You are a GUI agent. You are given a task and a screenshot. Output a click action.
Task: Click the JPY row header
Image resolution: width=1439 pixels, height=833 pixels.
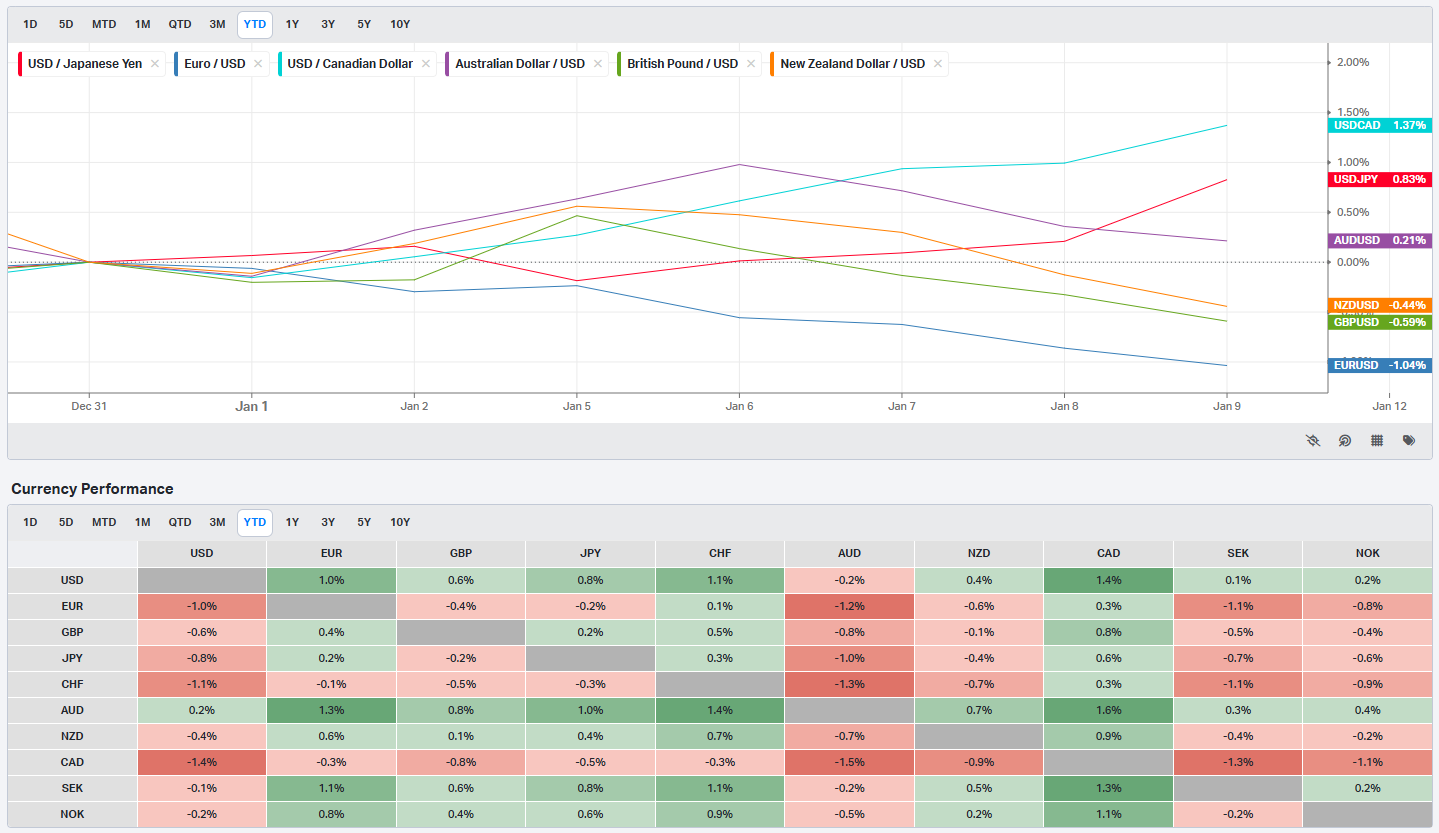click(x=72, y=658)
